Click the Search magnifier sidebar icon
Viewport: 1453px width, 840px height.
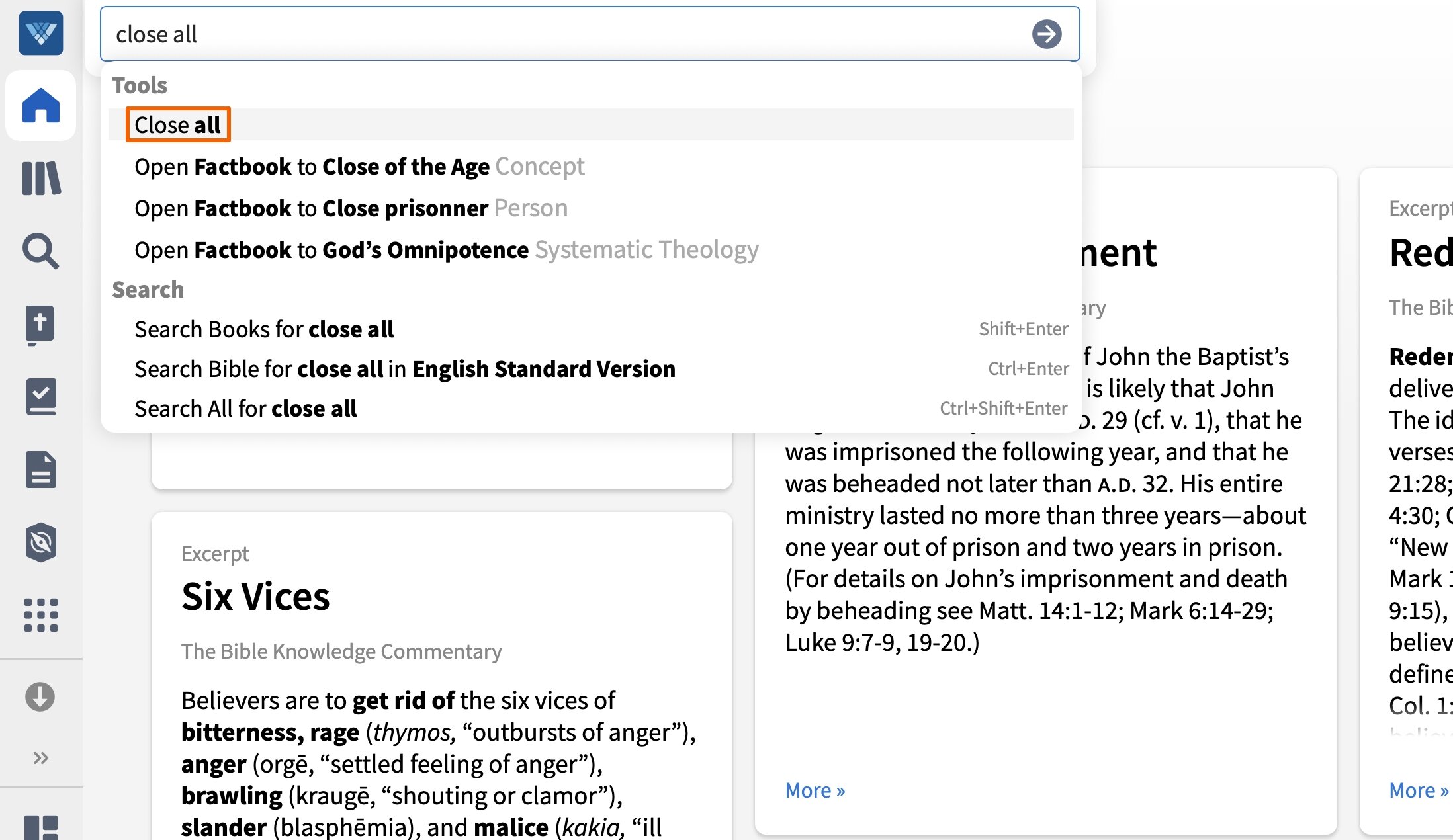click(x=41, y=251)
